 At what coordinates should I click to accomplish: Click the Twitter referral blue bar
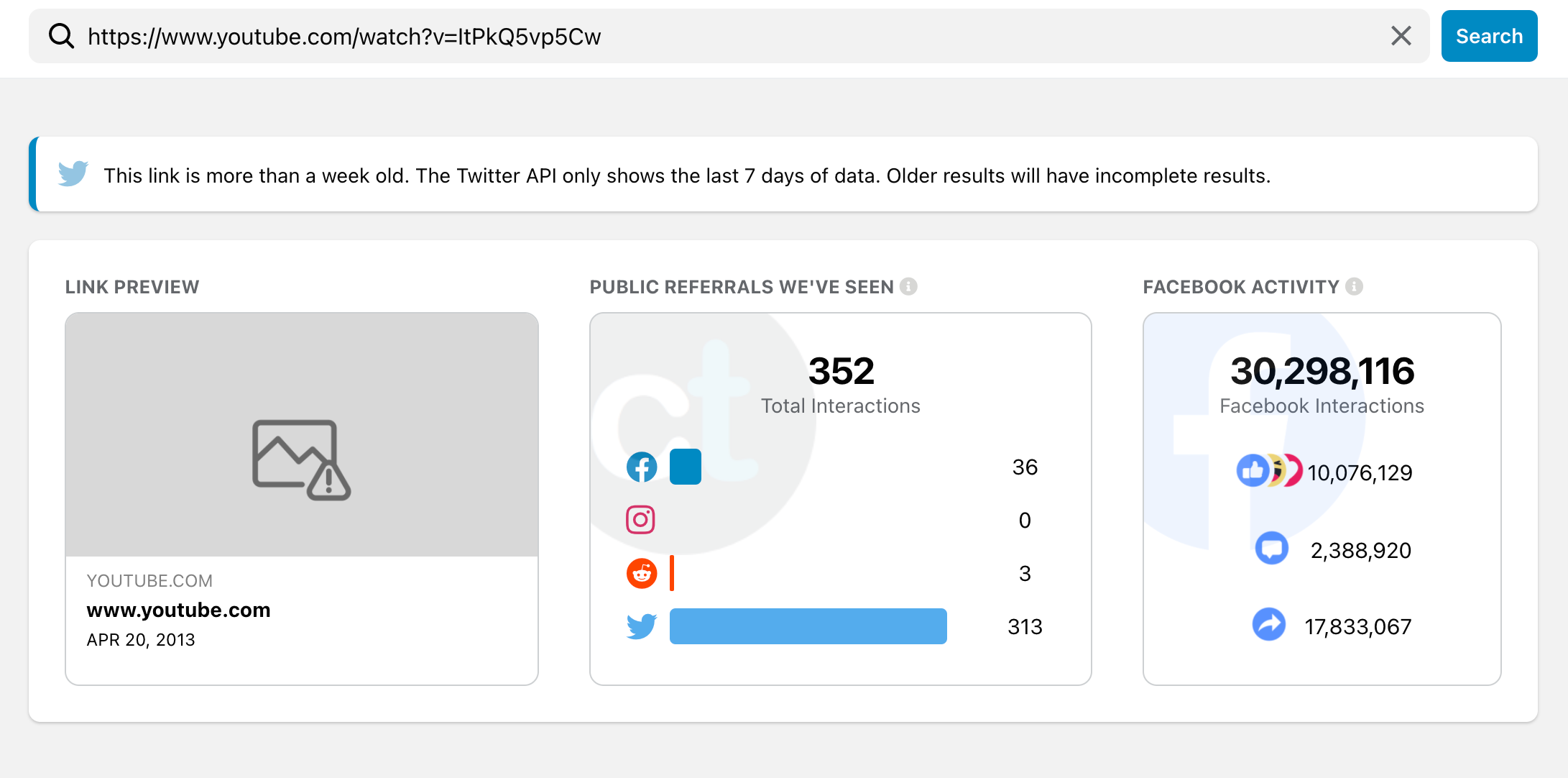click(x=808, y=626)
